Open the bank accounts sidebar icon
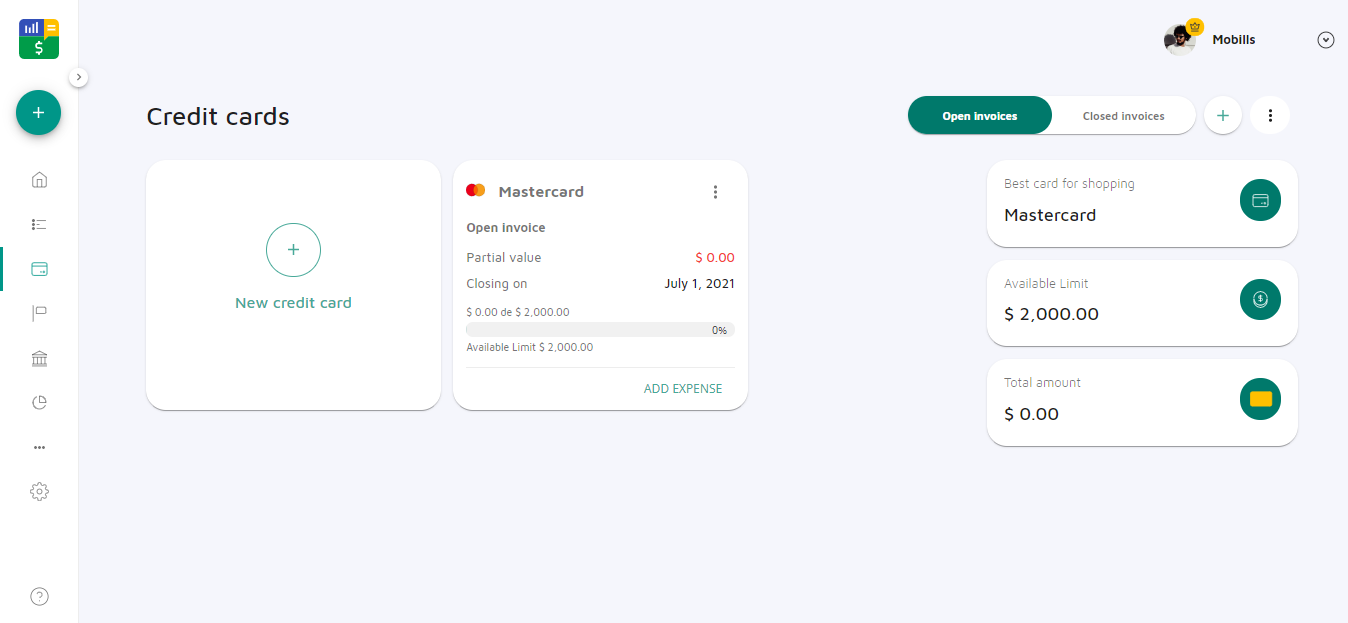1348x623 pixels. point(39,359)
